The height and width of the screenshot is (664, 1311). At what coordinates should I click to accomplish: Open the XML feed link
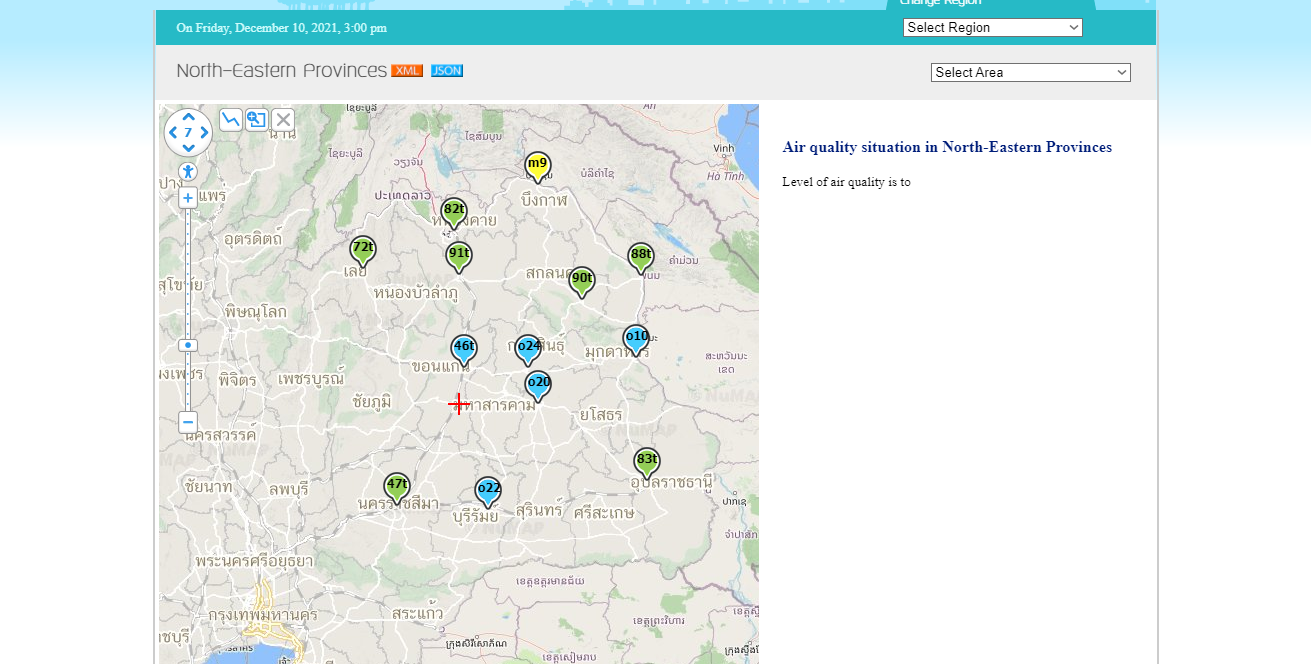pos(407,70)
